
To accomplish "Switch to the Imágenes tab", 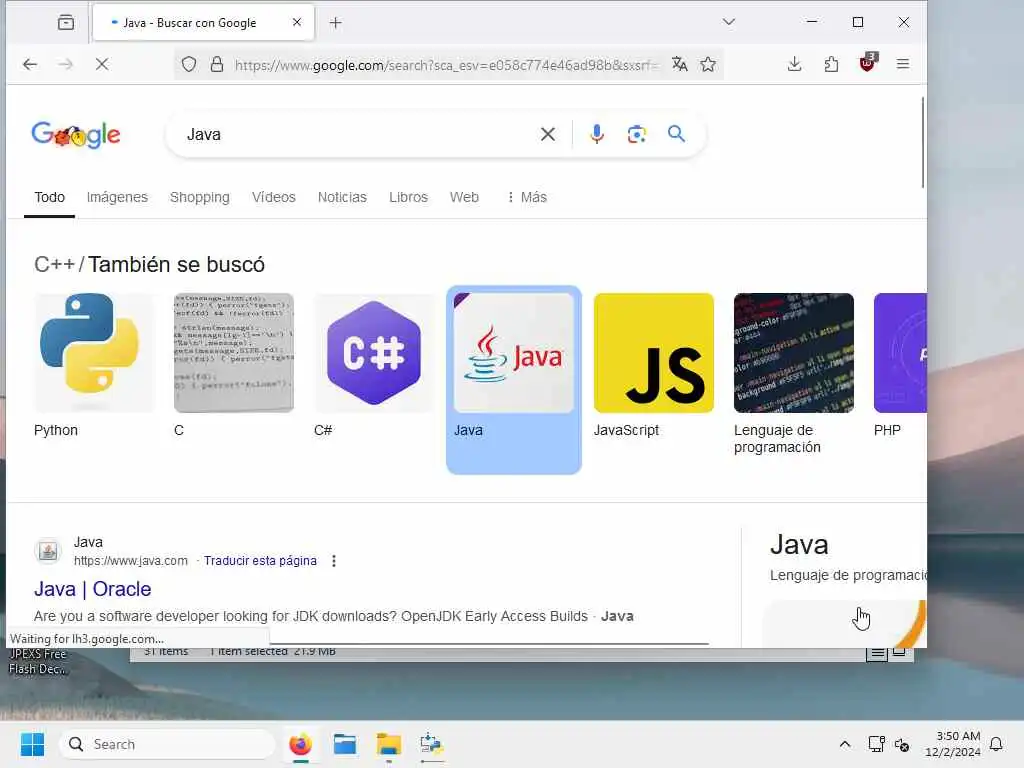I will coord(118,197).
